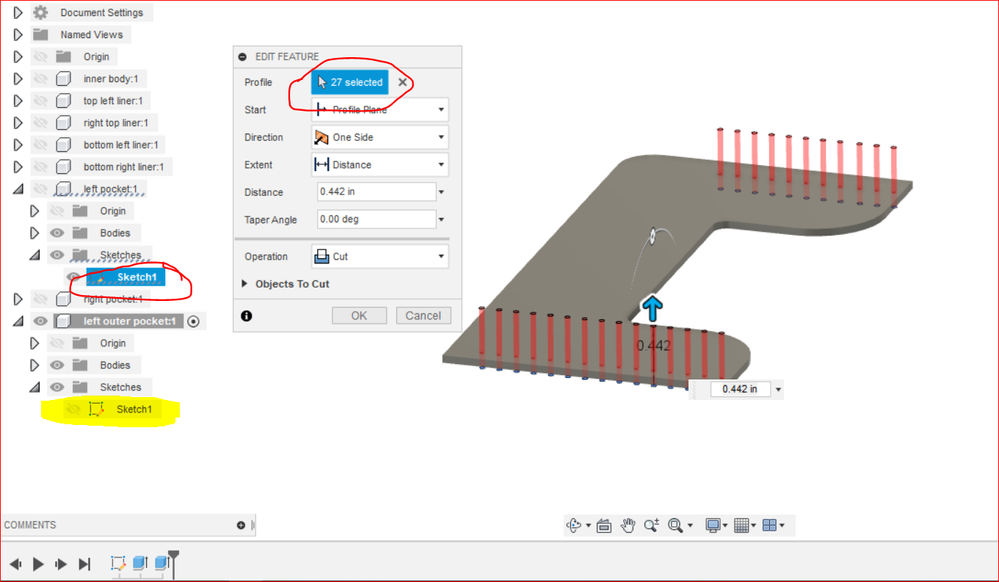This screenshot has height=582, width=999.
Task: Toggle visibility of inner body:1 component
Action: (40, 78)
